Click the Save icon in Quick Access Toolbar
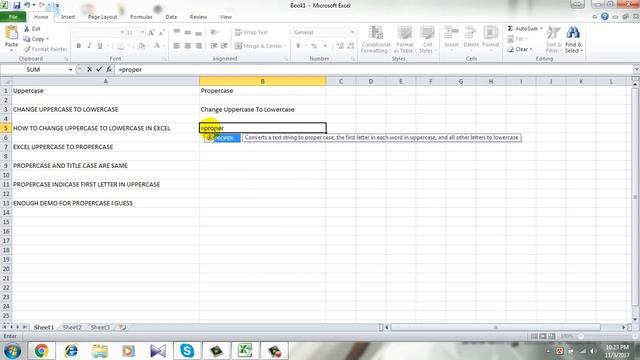640x360 pixels. [16, 5]
